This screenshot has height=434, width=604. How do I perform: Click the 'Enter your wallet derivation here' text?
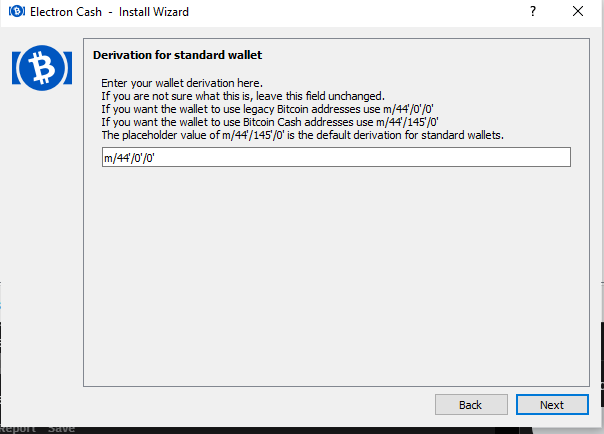[x=182, y=83]
